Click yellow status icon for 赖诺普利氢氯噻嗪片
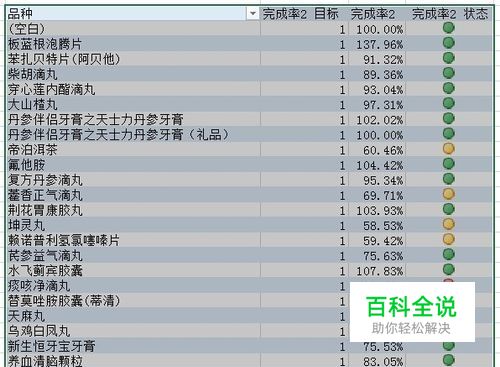Viewport: 500px width, 367px height. [x=449, y=239]
